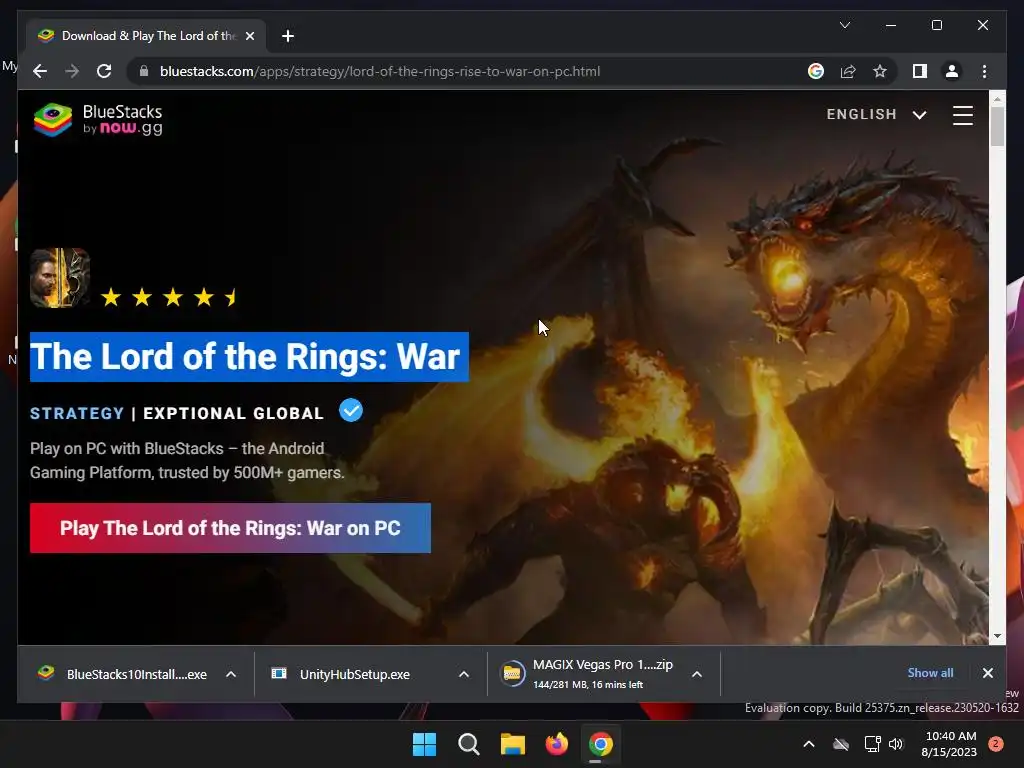The width and height of the screenshot is (1024, 768).
Task: Click the scrollbar down arrow
Action: [997, 636]
